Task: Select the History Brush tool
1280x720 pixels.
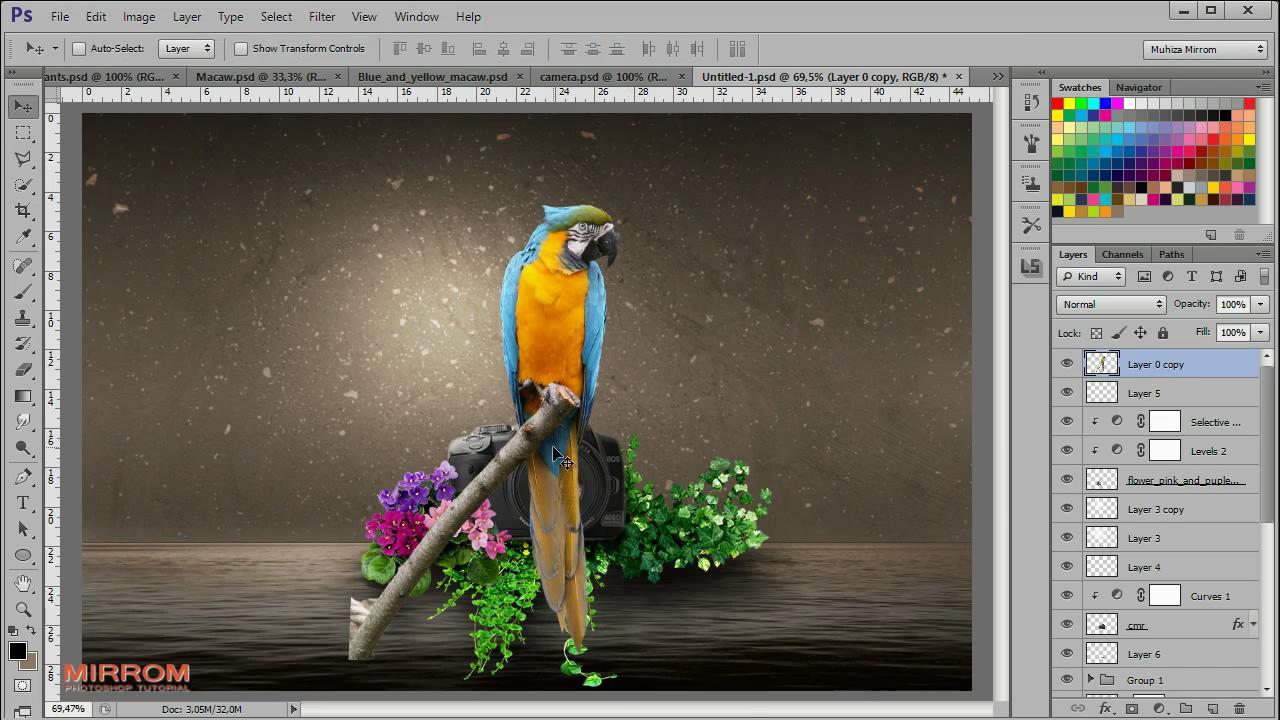Action: [x=23, y=344]
